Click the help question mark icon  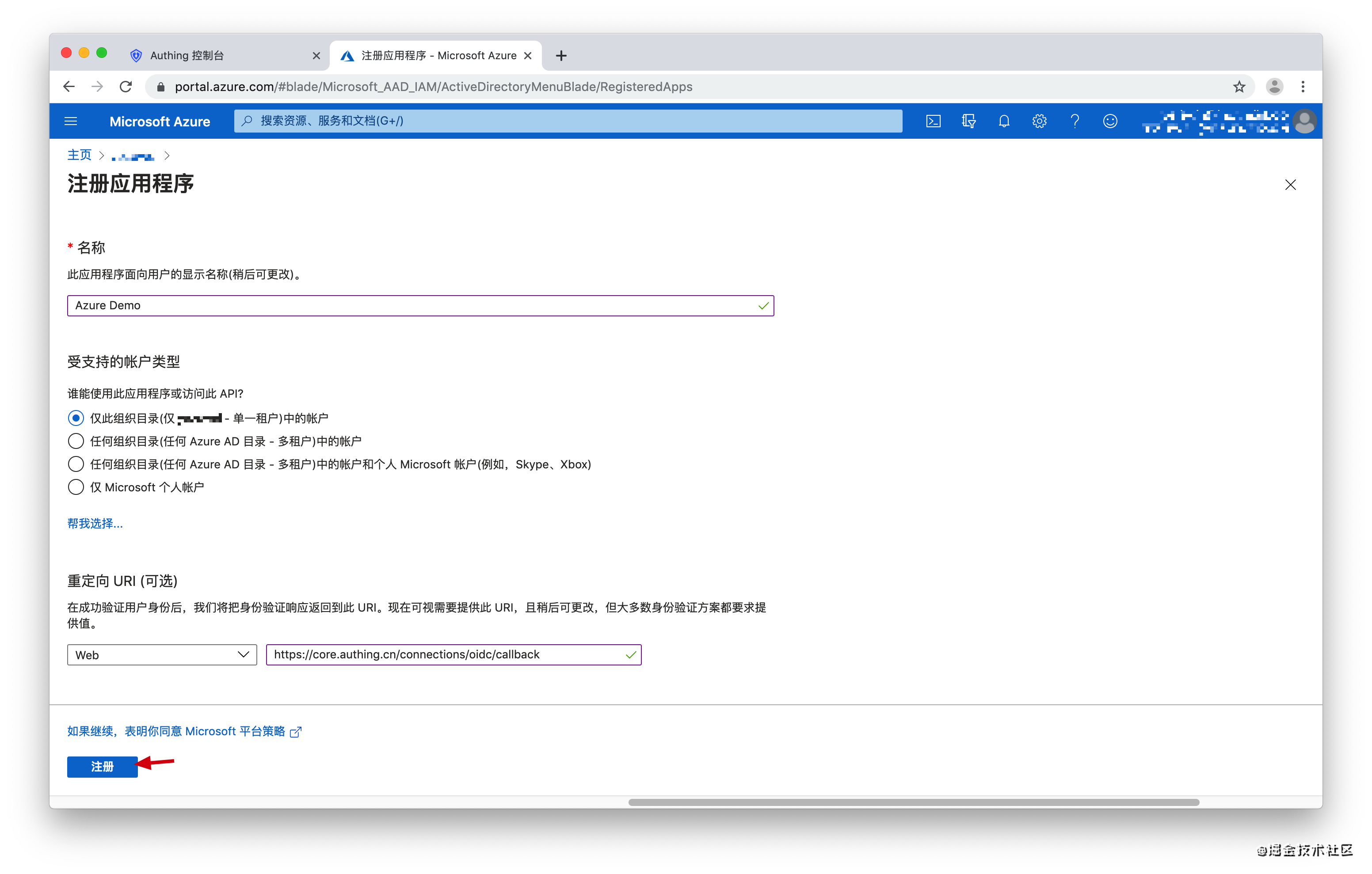1074,121
